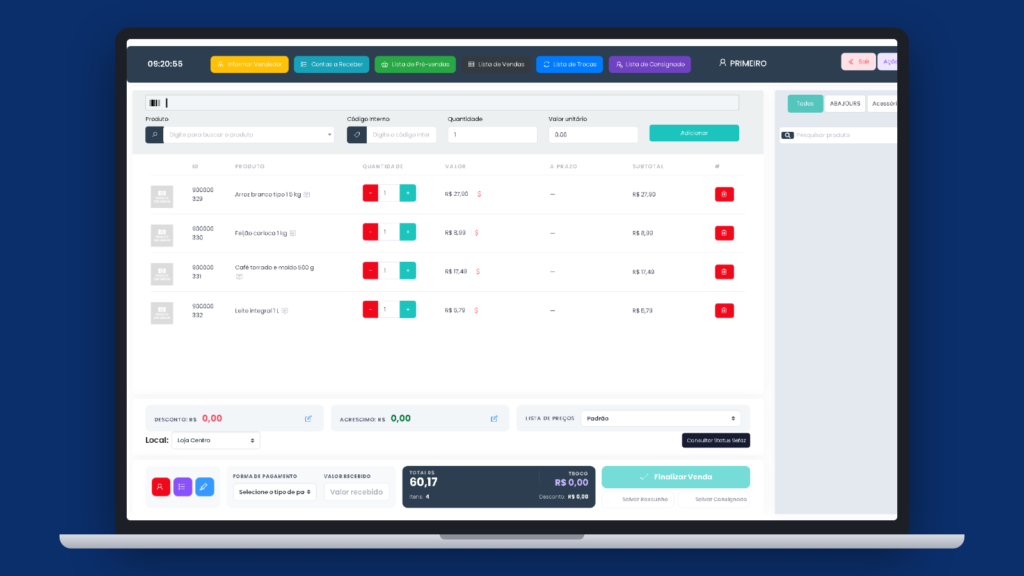Open Lista de Trocas
The height and width of the screenshot is (576, 1024).
(x=569, y=64)
